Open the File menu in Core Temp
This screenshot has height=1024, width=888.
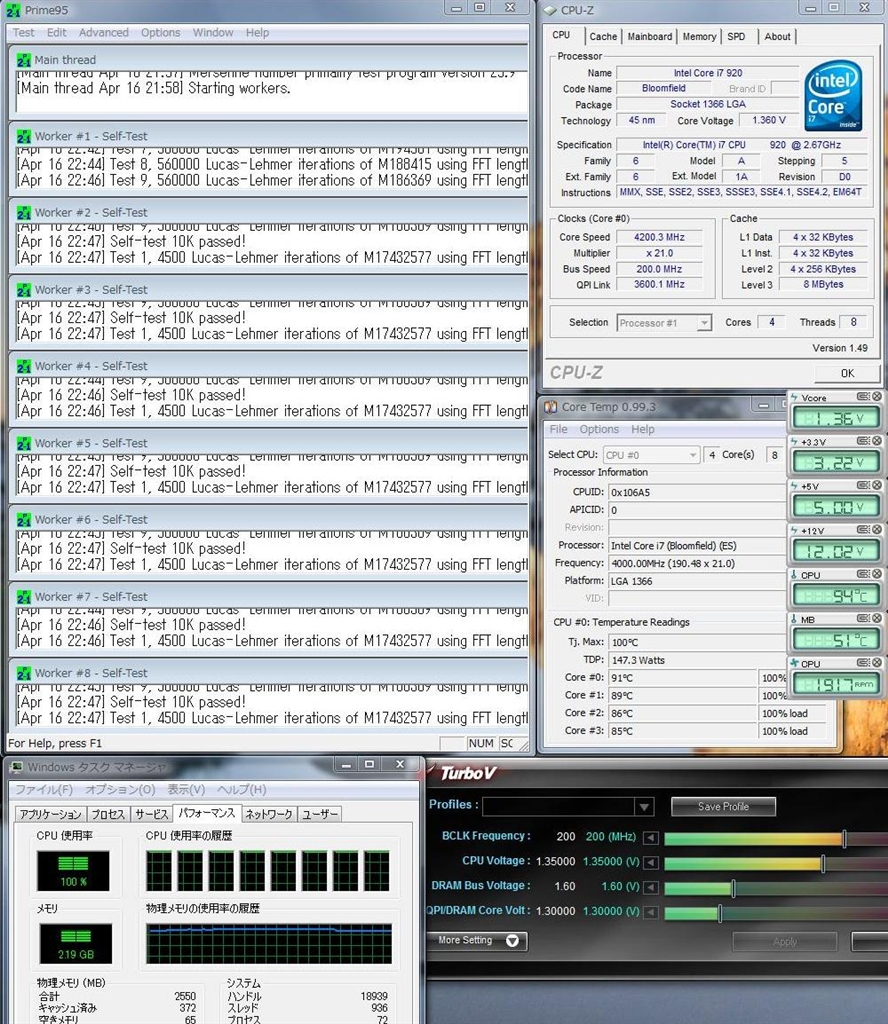(x=558, y=430)
